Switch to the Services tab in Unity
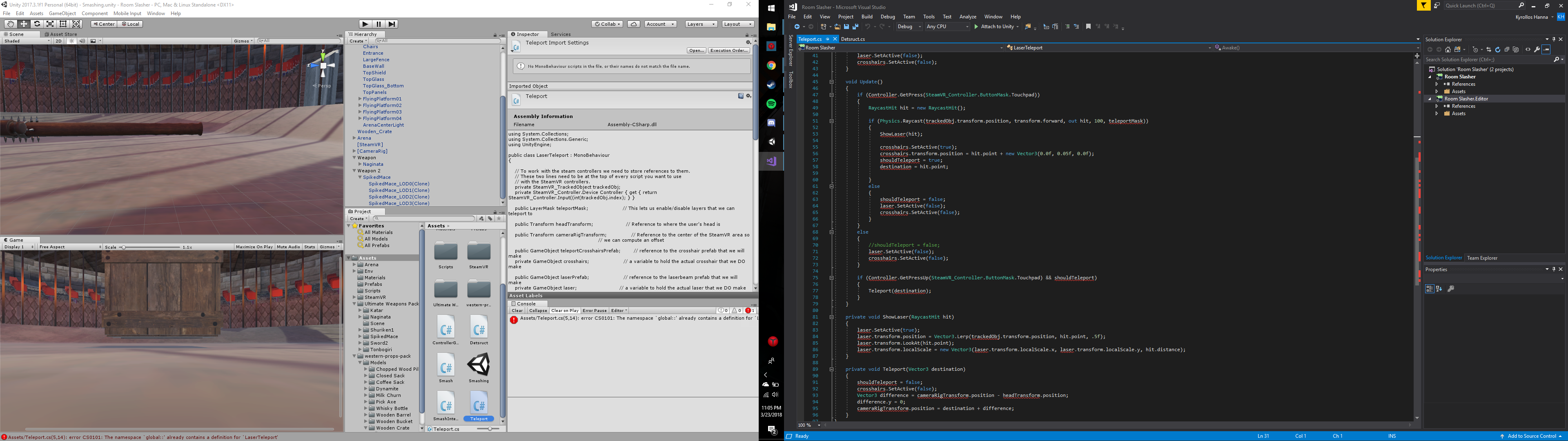Viewport: 1568px width, 441px height. pos(561,34)
